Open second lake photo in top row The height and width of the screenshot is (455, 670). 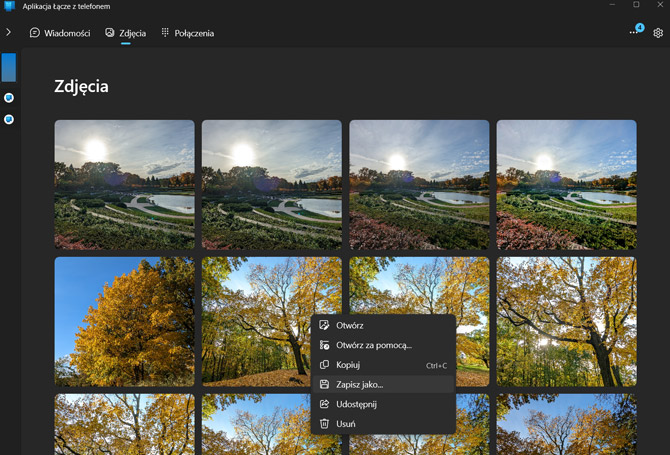click(272, 185)
